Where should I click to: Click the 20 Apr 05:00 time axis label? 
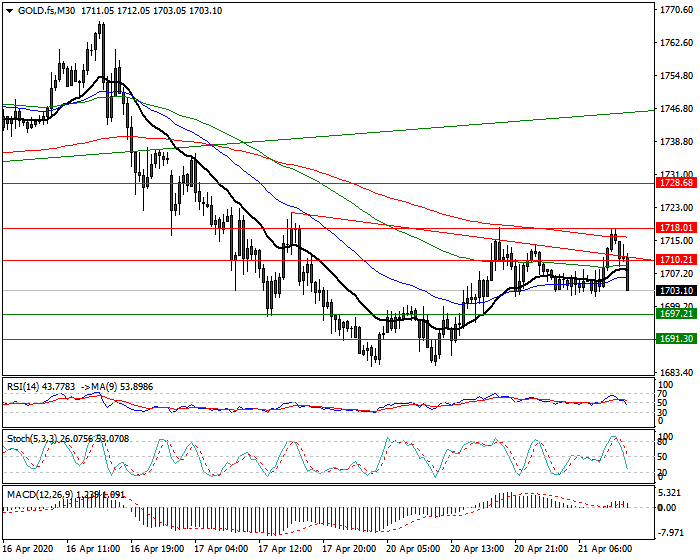413,549
